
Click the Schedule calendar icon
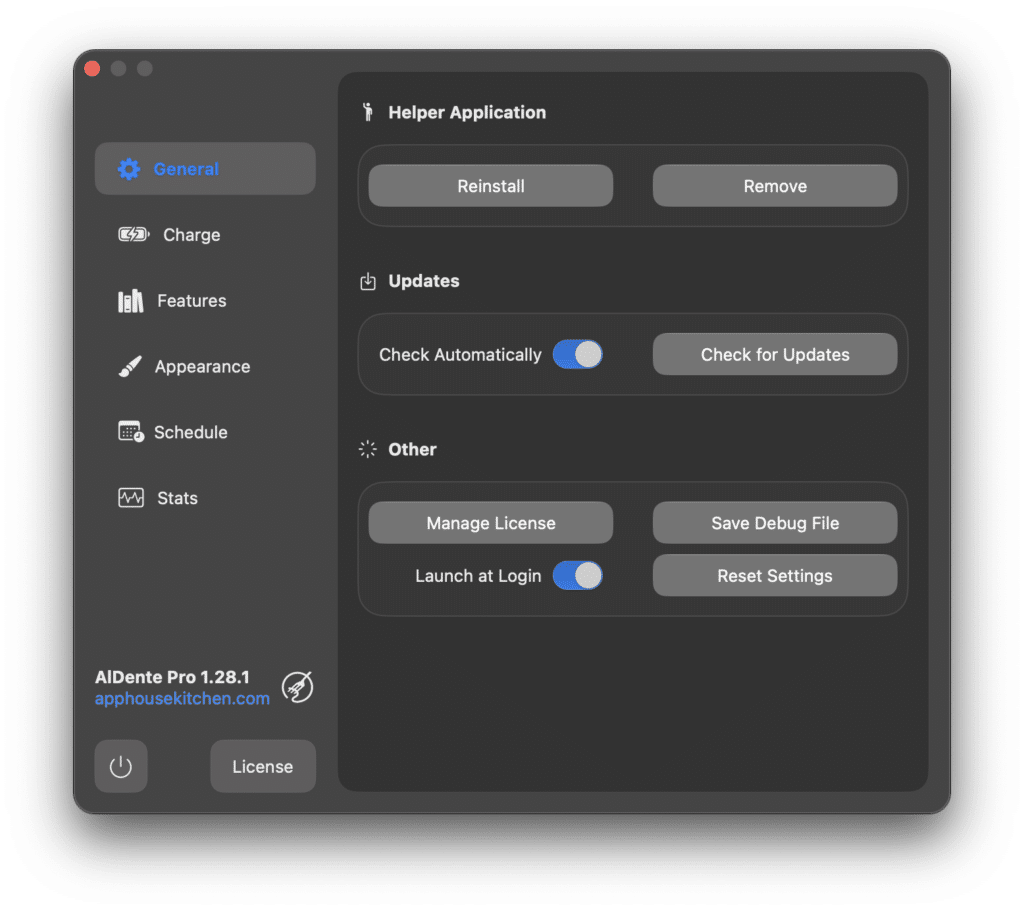[131, 432]
